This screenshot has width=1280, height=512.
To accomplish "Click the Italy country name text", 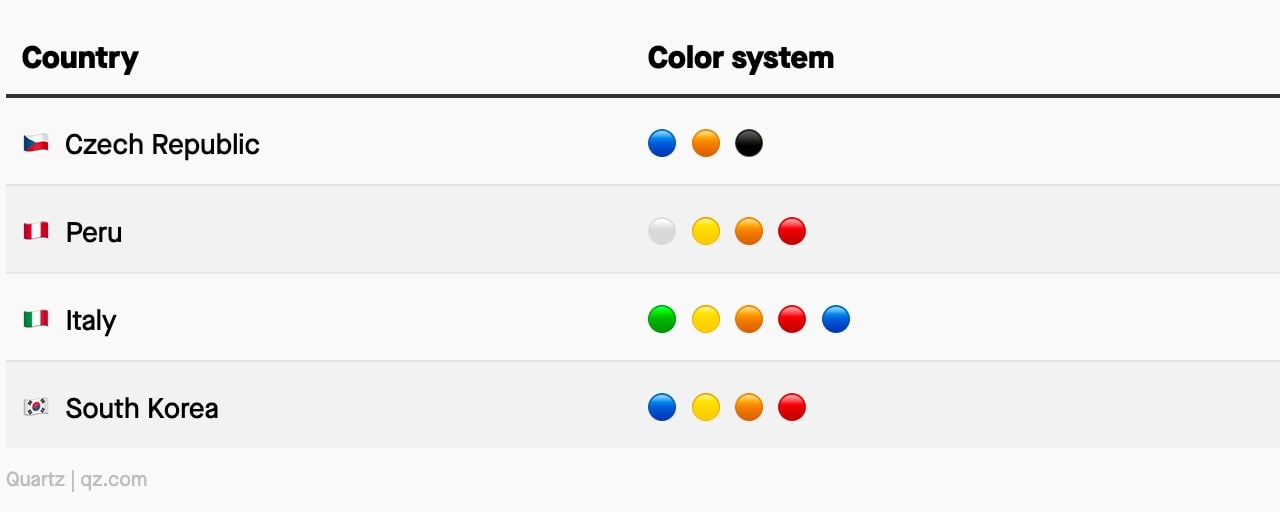I will coord(91,320).
